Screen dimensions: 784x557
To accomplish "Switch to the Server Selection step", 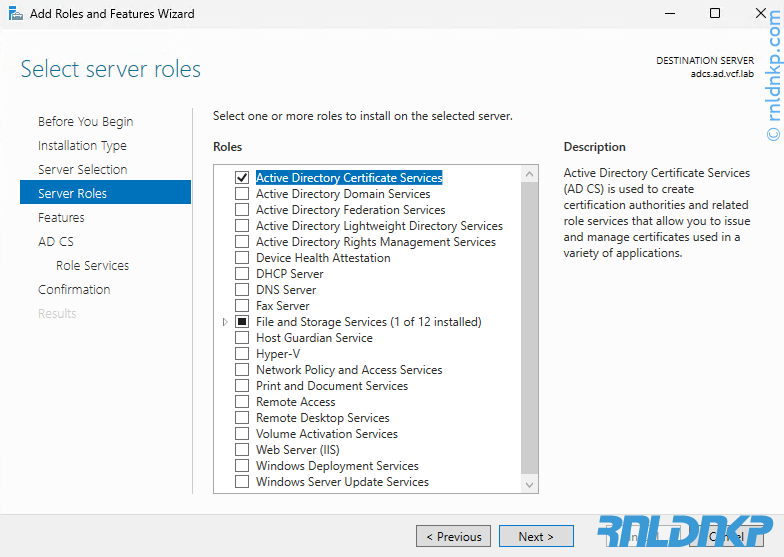I will click(x=82, y=170).
